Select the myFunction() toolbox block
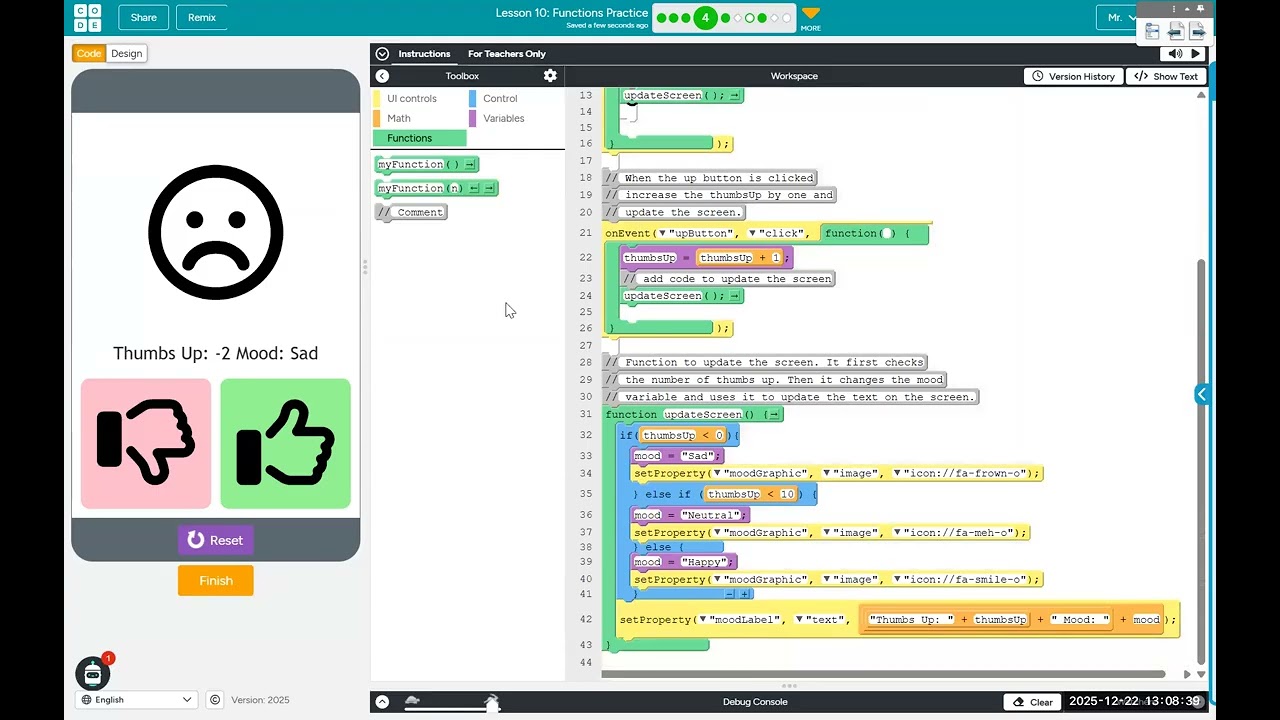Screen dimensions: 1280x720 click(x=427, y=164)
